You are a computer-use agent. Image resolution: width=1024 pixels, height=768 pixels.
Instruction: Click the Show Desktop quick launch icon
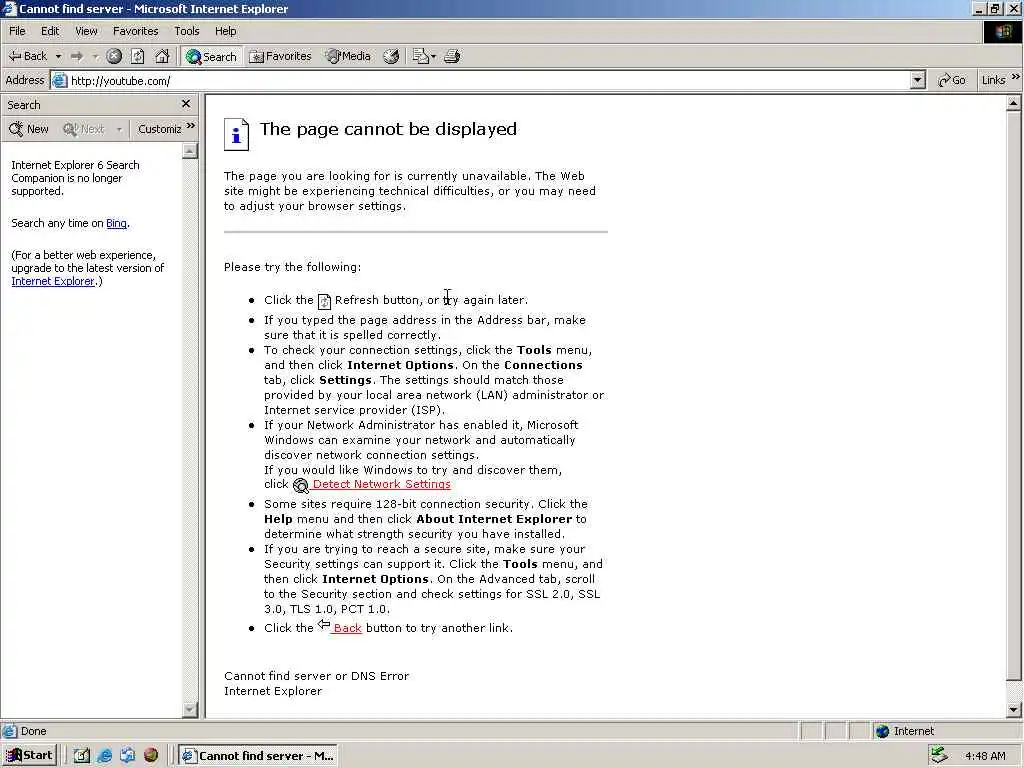coord(82,756)
